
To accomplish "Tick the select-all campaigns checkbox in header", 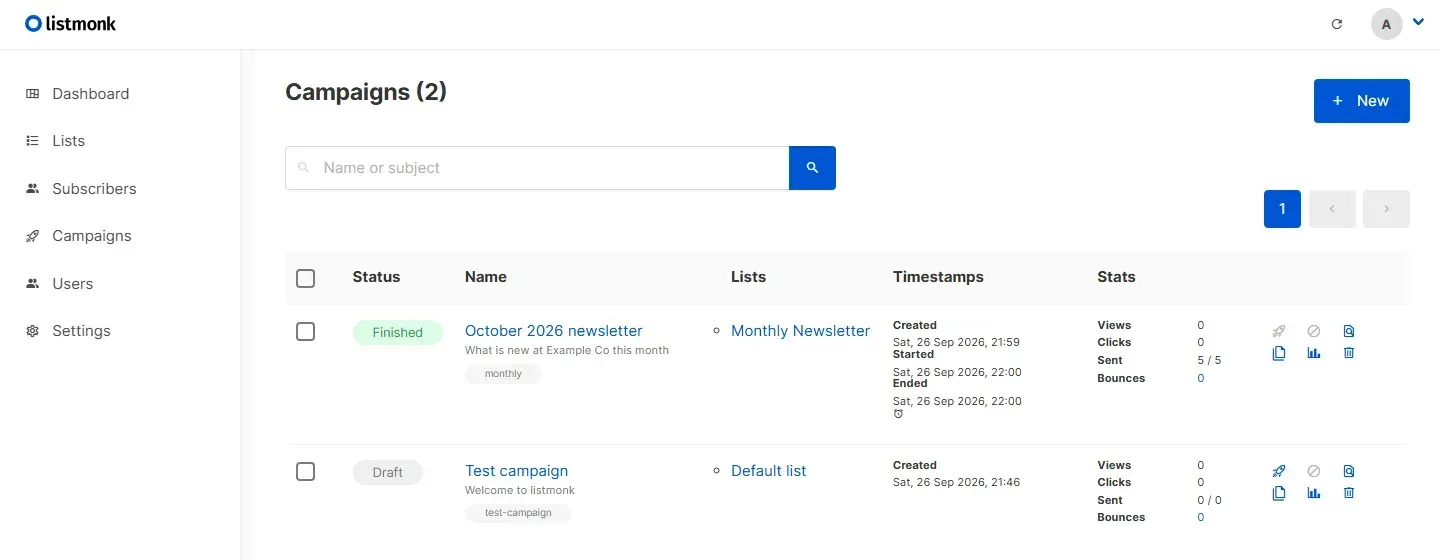I will pyautogui.click(x=306, y=278).
